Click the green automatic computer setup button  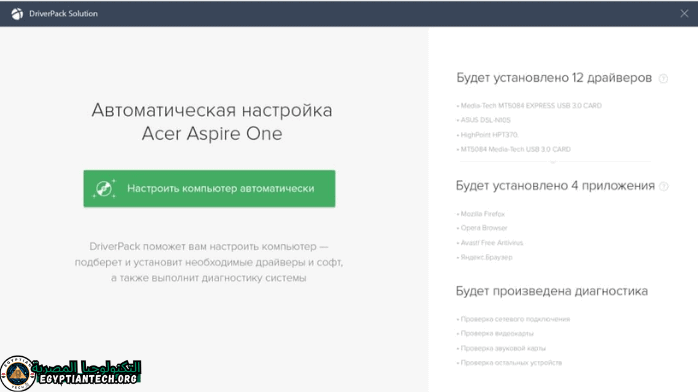coord(209,189)
